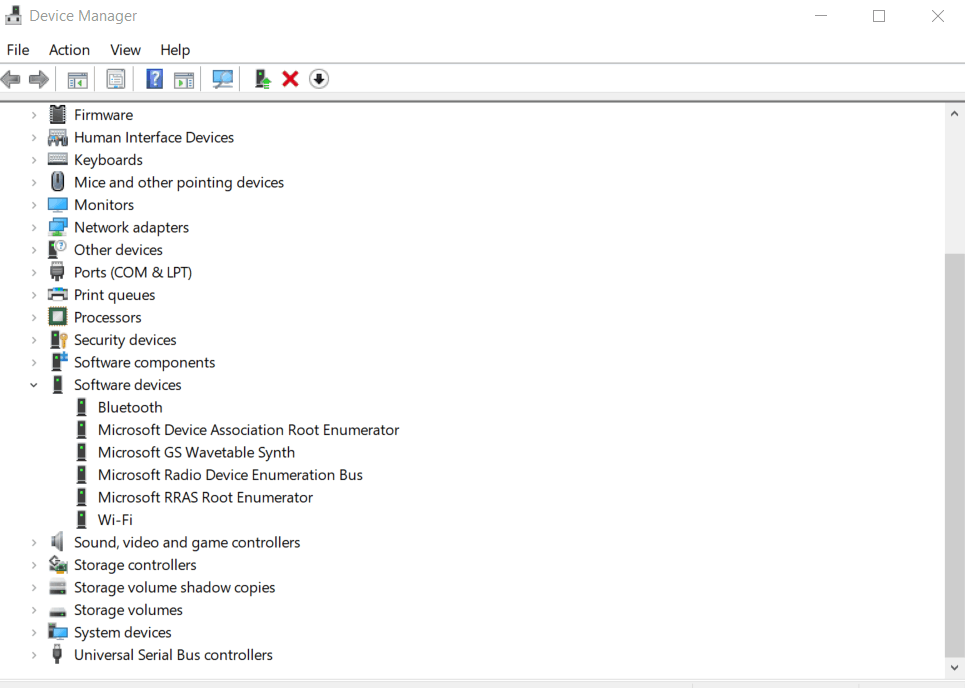The width and height of the screenshot is (965, 688).
Task: Expand the Network adapters category
Action: click(x=34, y=228)
